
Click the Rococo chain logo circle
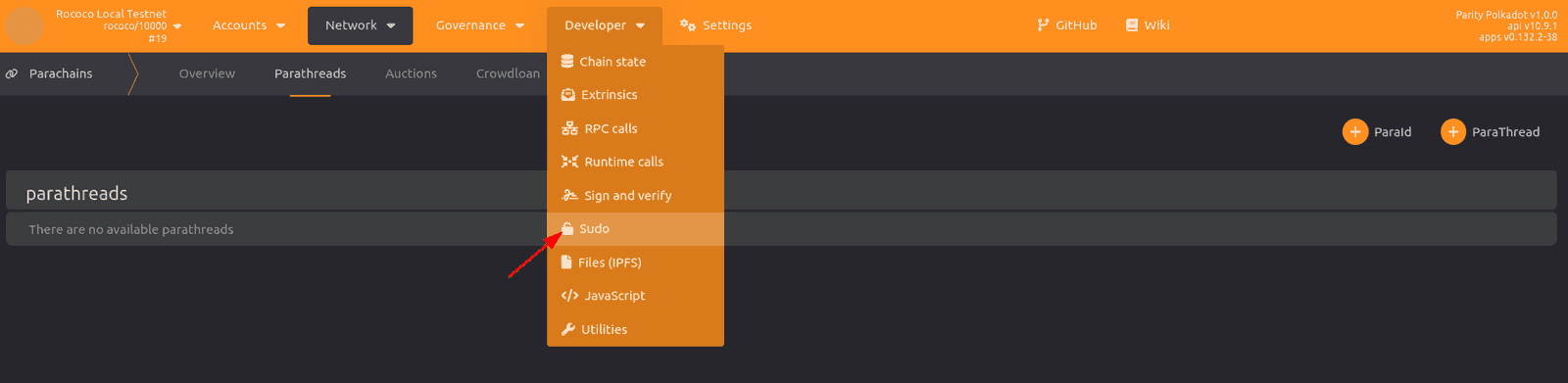(x=24, y=25)
